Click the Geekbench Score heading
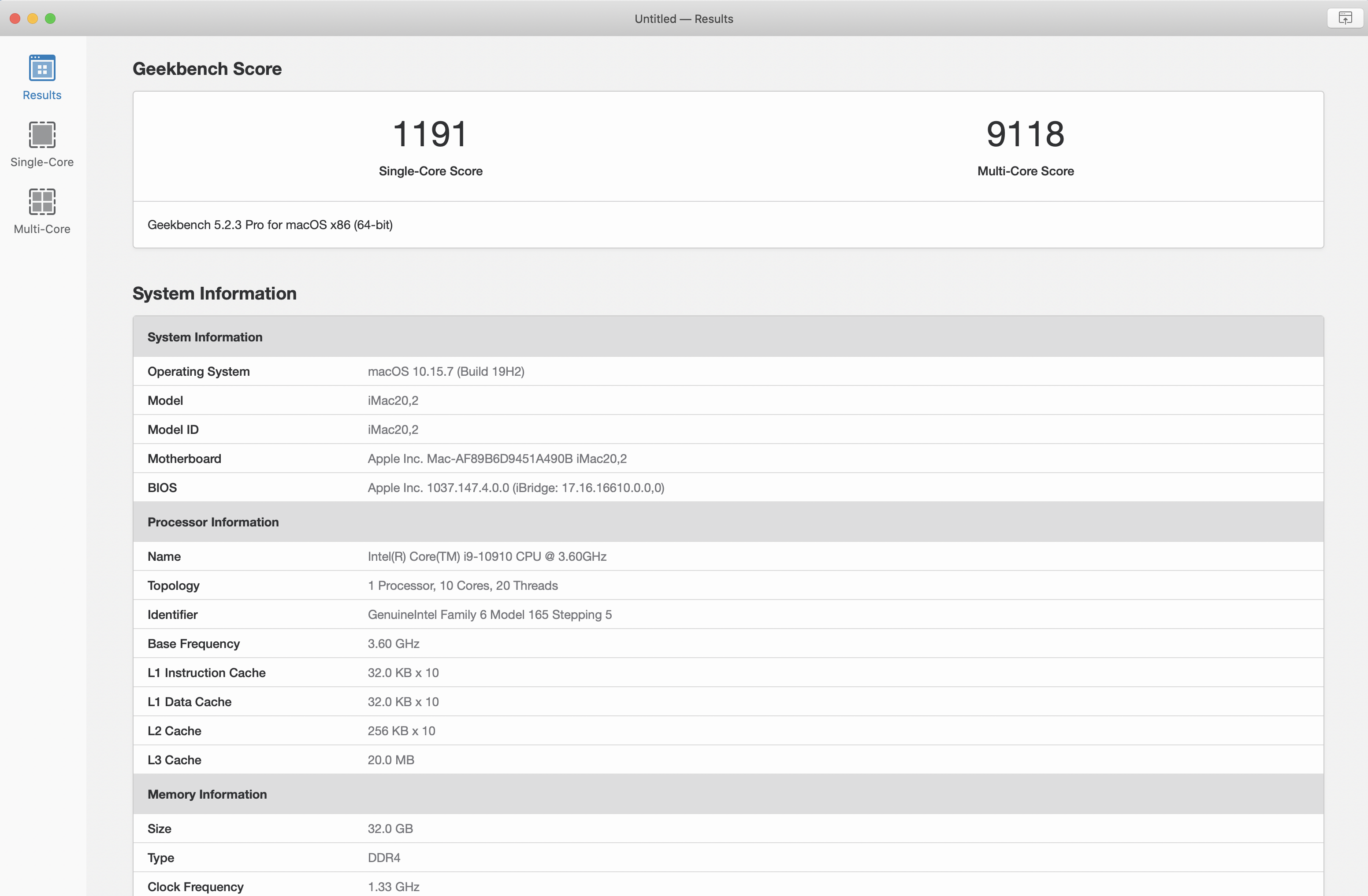 point(207,69)
